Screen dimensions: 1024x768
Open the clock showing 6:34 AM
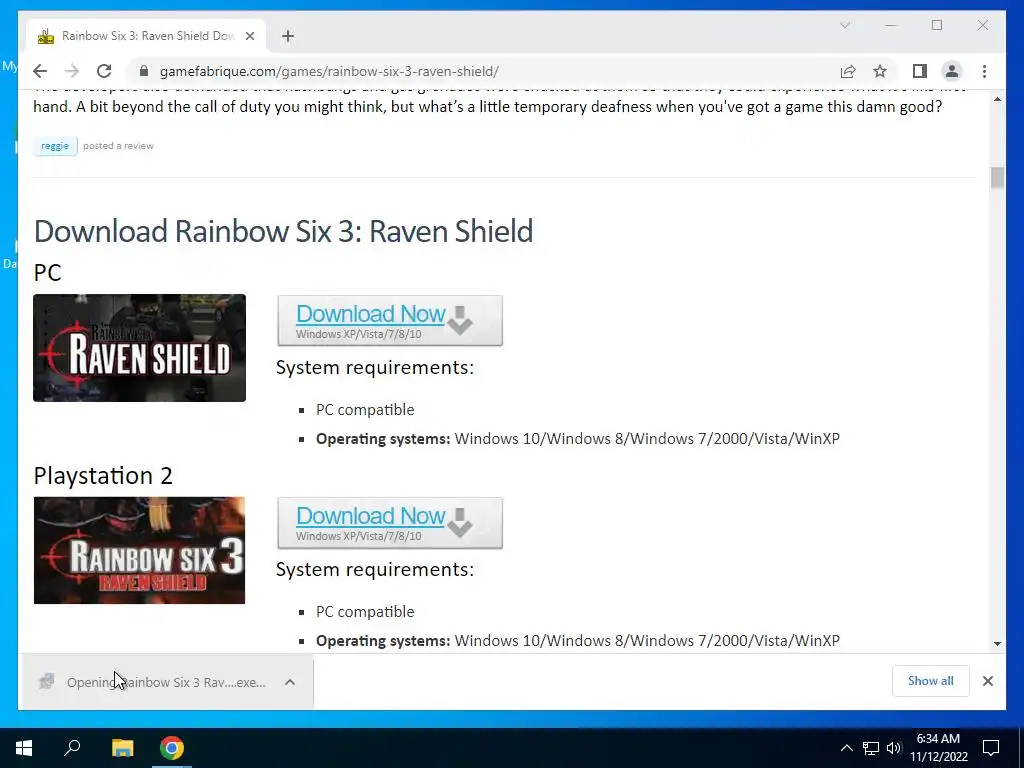(x=939, y=748)
